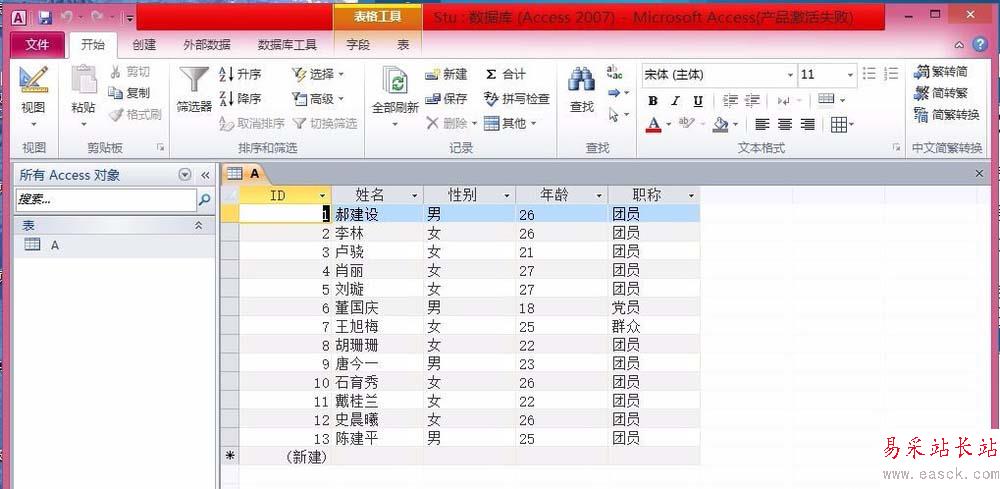The image size is (1000, 489).
Task: Open the 外部数据 ribbon tab
Action: [x=207, y=45]
